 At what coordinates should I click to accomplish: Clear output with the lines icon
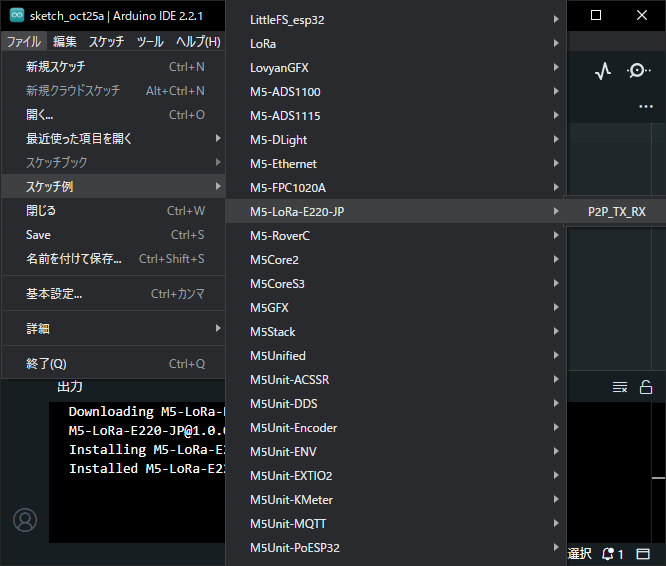coord(620,387)
